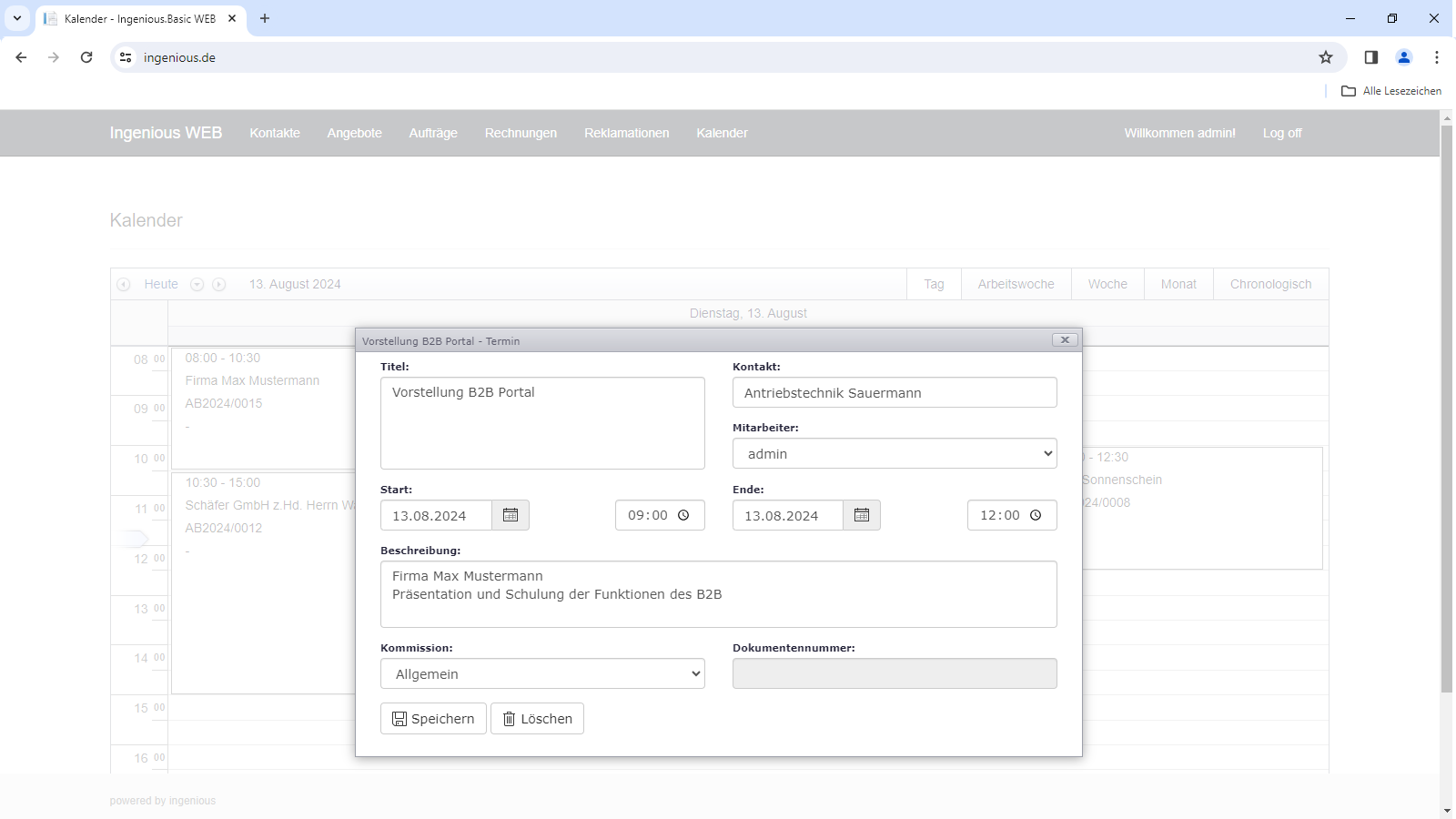Screen dimensions: 1456x819
Task: Open the 08:00 - 10:30 Firma Max Mustermann appointment
Action: pos(263,408)
